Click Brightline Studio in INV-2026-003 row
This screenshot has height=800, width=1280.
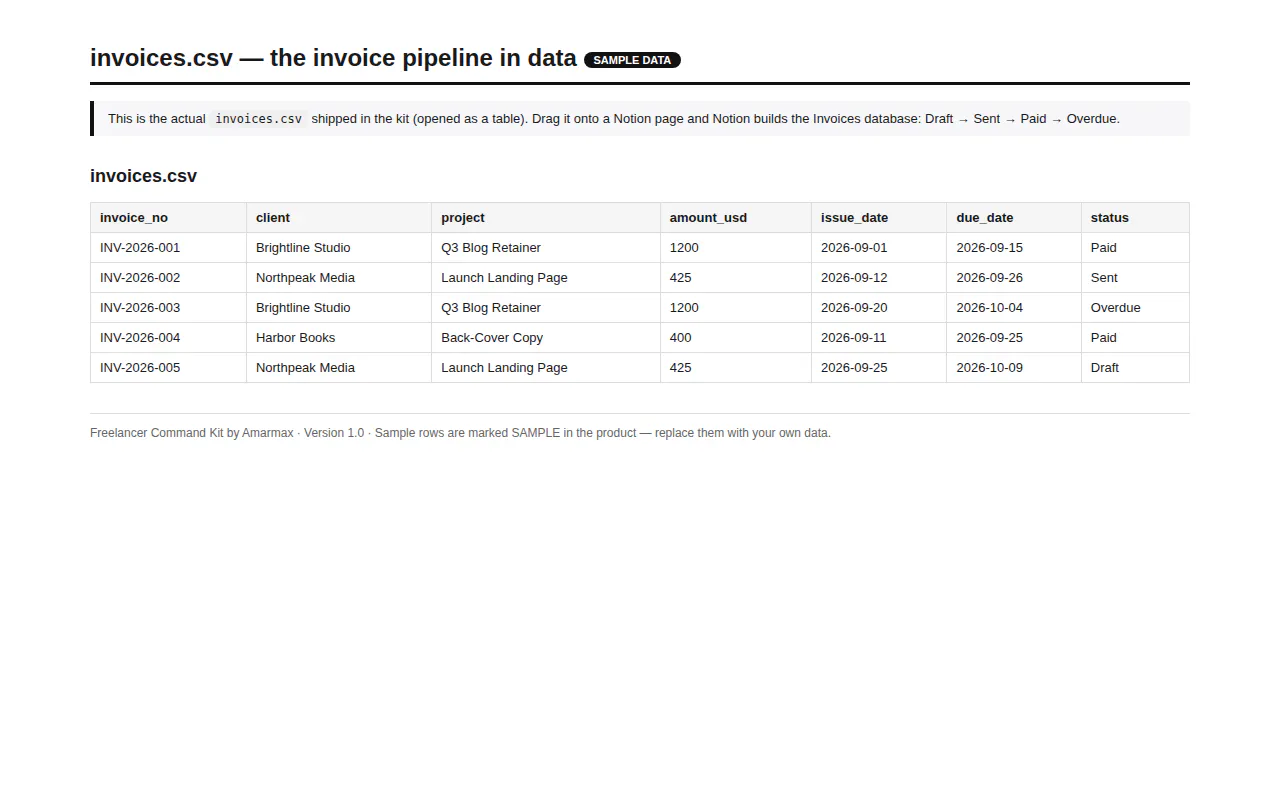[339, 307]
